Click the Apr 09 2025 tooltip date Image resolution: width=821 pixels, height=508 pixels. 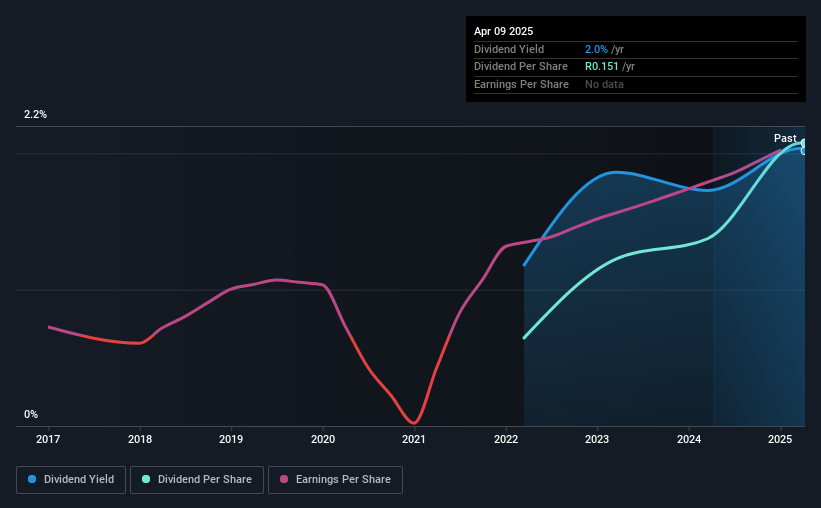click(503, 31)
